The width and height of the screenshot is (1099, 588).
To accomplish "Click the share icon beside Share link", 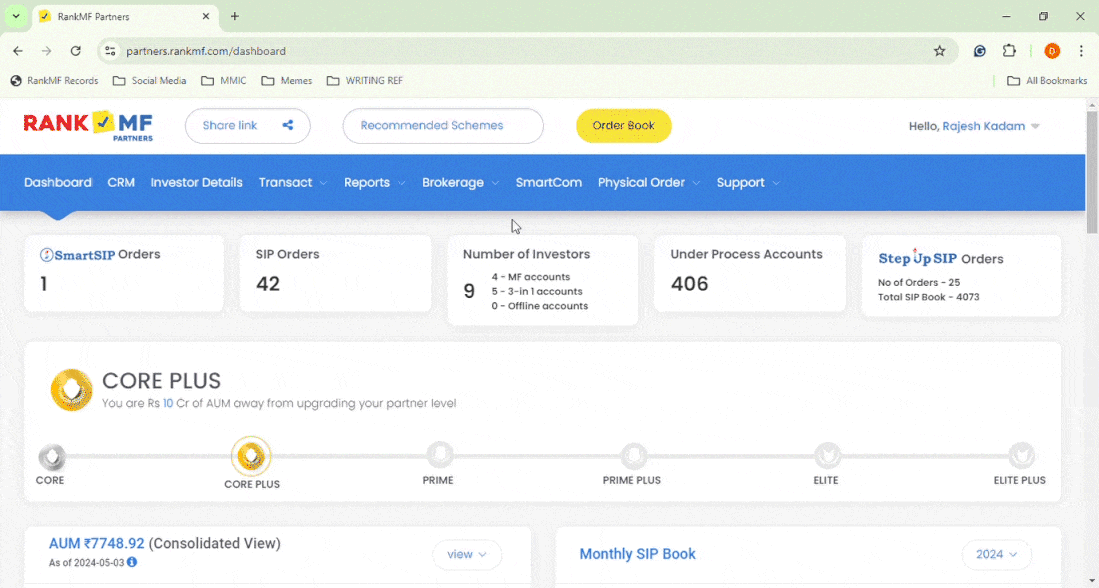I will [x=287, y=125].
